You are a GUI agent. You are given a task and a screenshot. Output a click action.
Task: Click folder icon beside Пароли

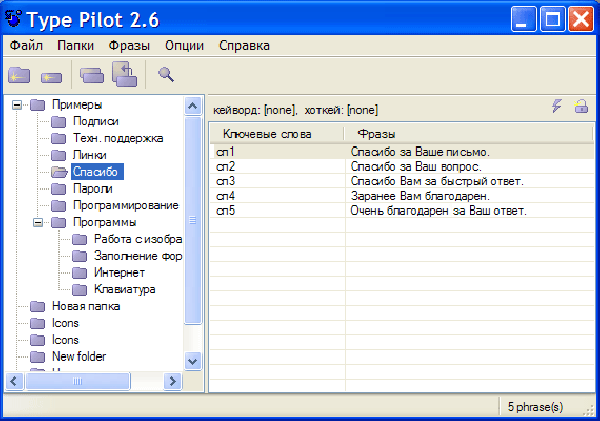pyautogui.click(x=59, y=189)
